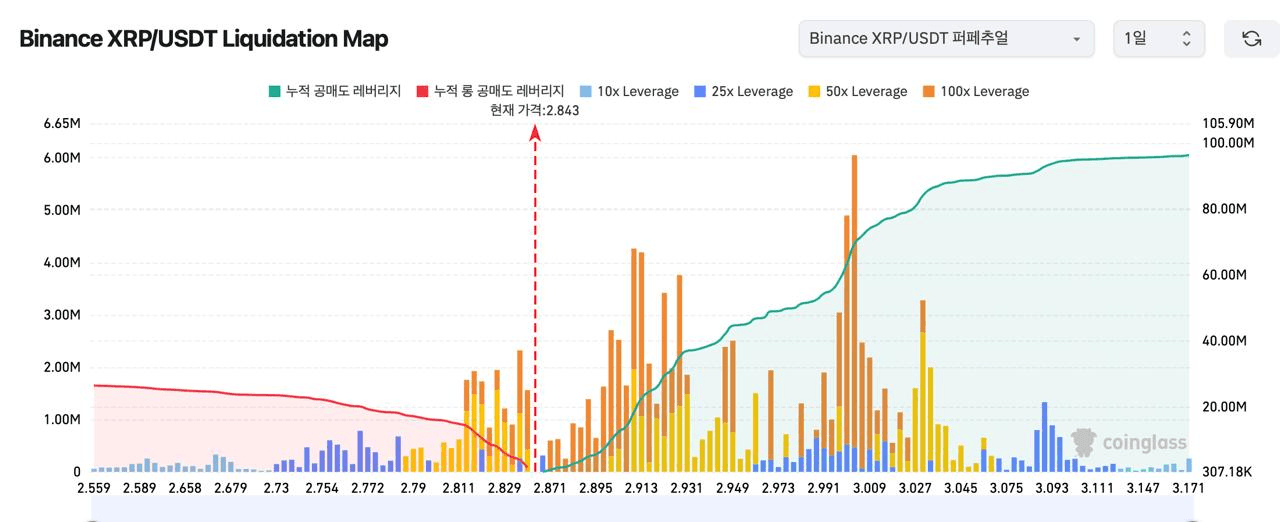This screenshot has width=1280, height=522.
Task: Open the Binance XRP/USDT 퍼페추얼 dropdown
Action: tap(945, 39)
